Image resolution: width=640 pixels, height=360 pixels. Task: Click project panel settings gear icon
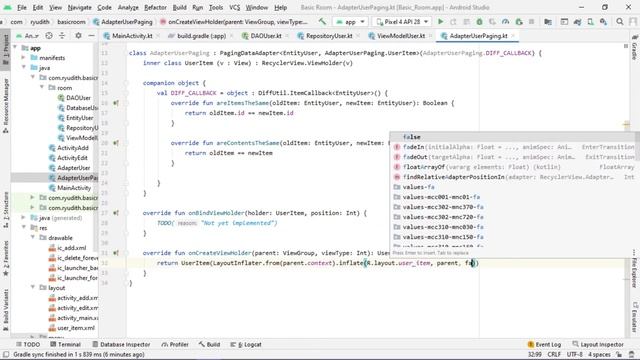pos(78,36)
